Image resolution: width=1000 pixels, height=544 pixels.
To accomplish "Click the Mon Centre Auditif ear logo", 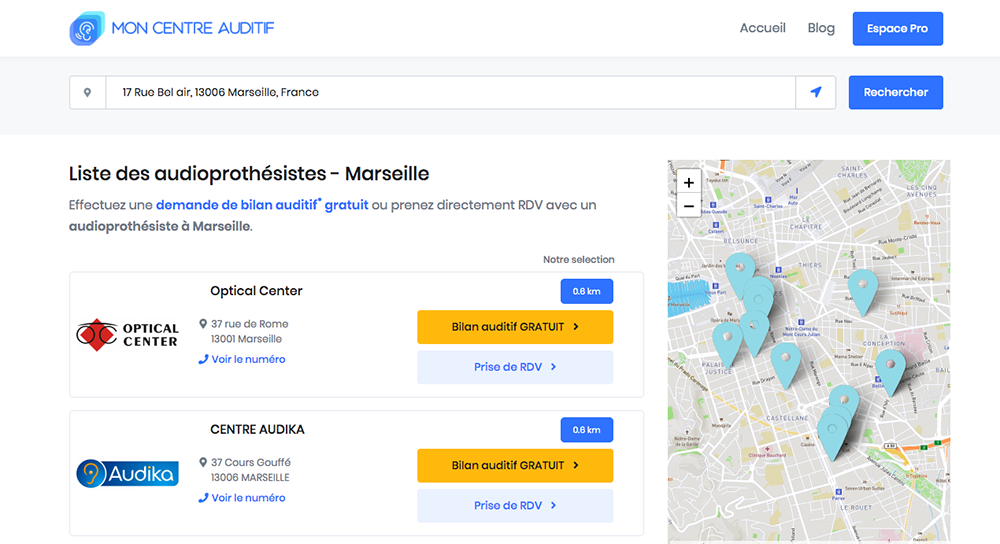I will tap(87, 28).
